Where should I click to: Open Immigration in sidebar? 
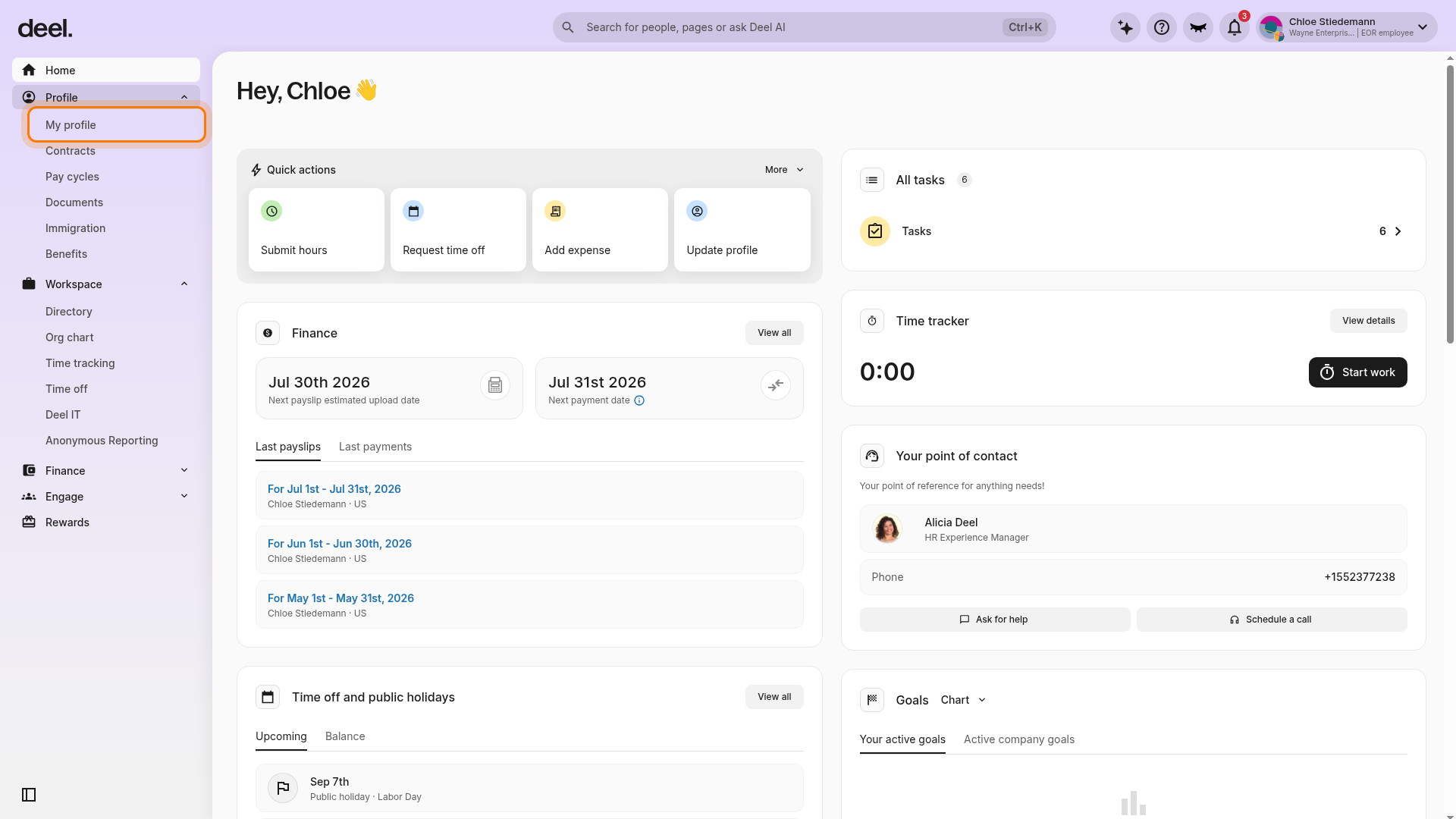click(75, 228)
